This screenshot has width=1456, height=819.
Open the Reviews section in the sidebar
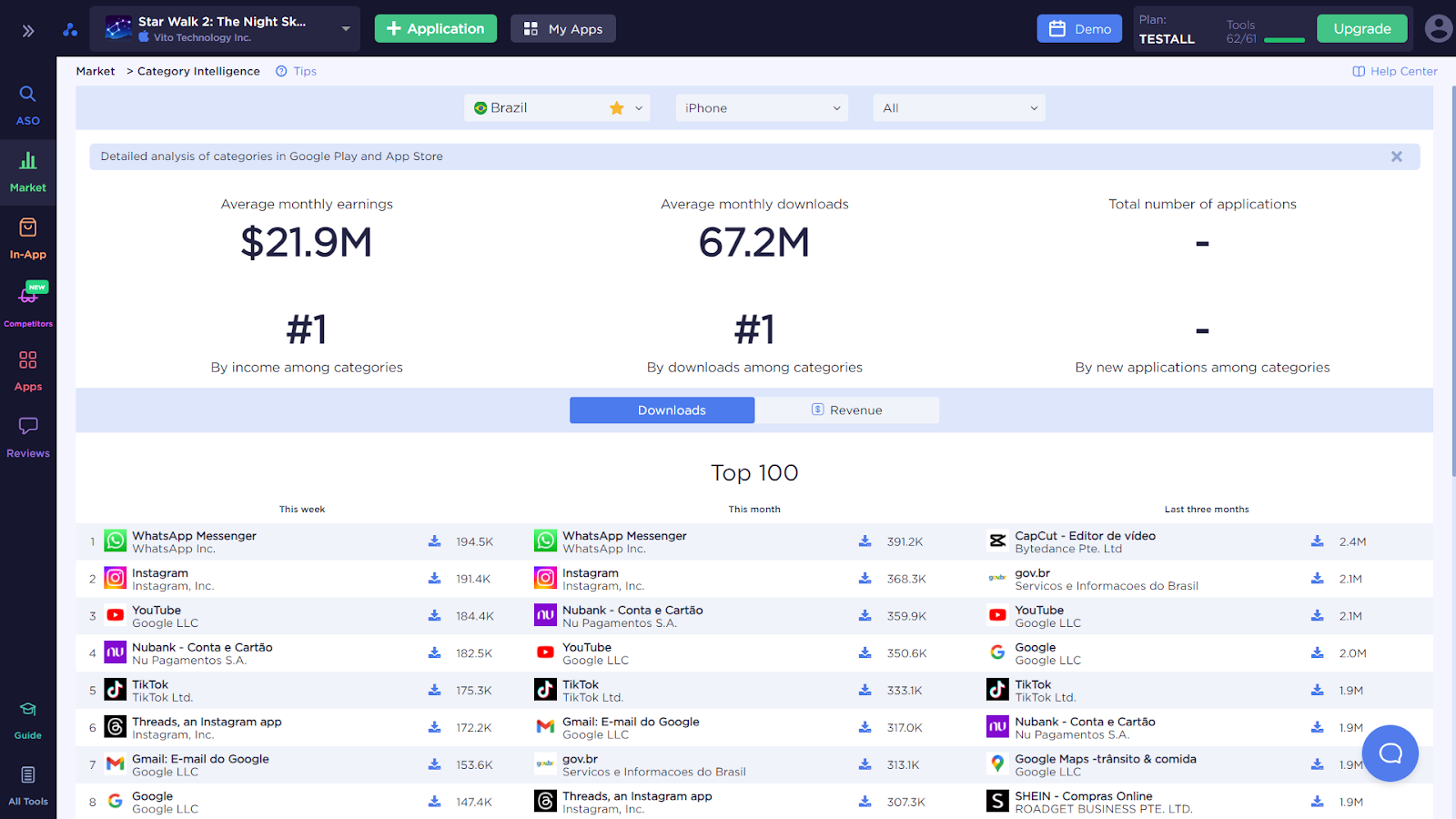pyautogui.click(x=28, y=438)
